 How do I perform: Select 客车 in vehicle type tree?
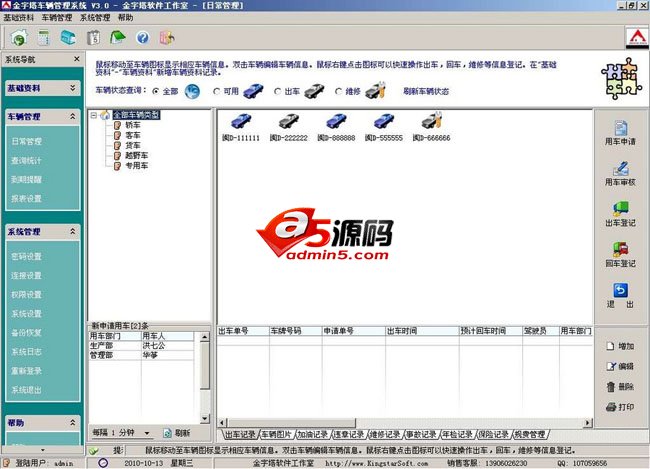(x=133, y=135)
